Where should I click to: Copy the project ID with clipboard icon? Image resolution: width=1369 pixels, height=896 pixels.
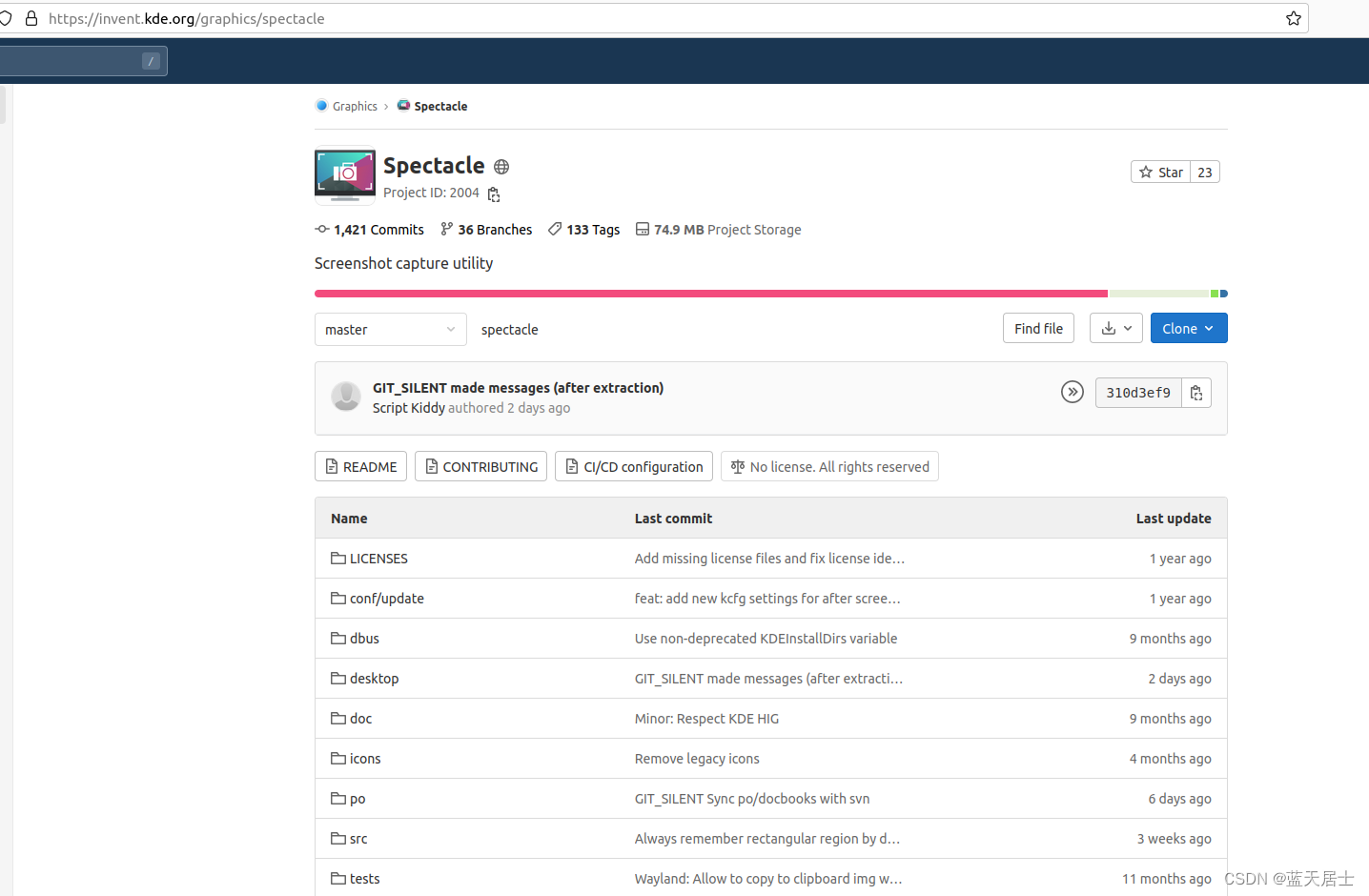(494, 194)
